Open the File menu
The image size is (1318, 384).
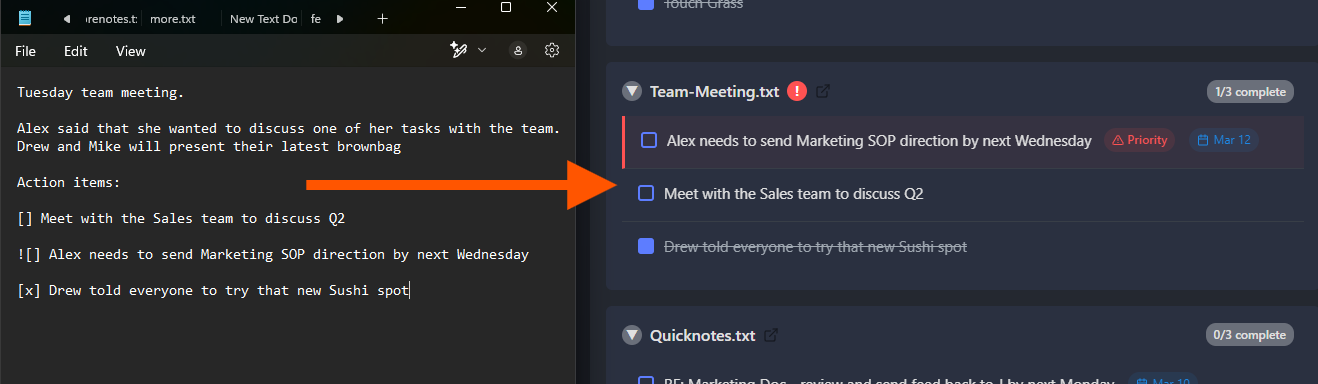coord(26,51)
